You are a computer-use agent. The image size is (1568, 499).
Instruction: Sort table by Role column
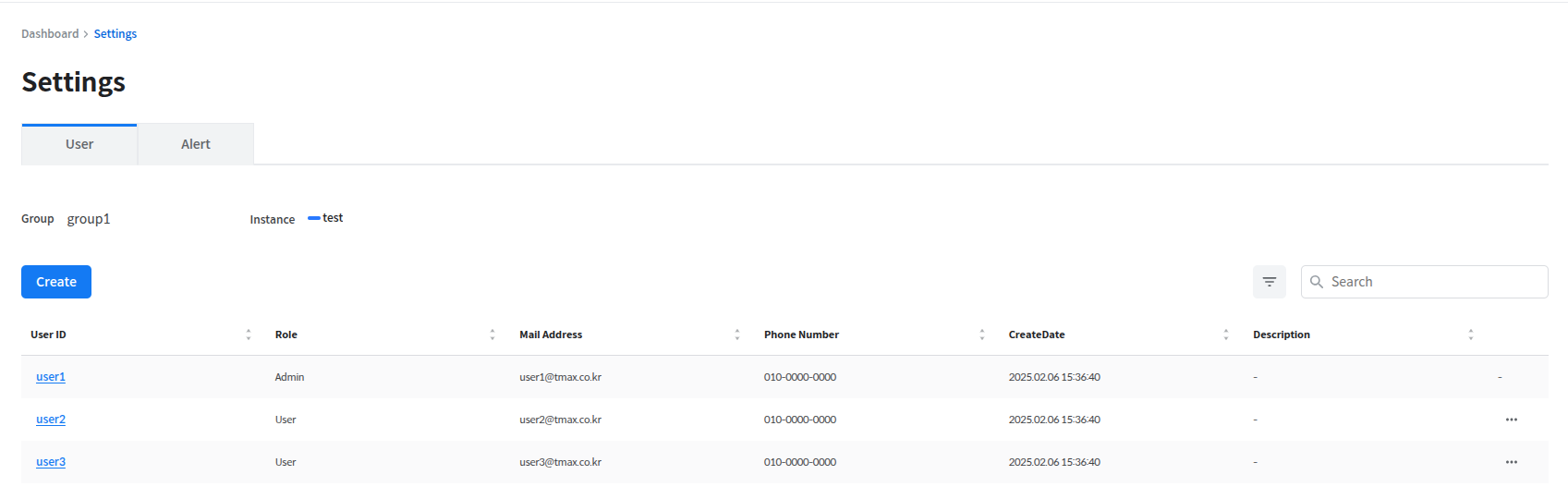pyautogui.click(x=492, y=335)
